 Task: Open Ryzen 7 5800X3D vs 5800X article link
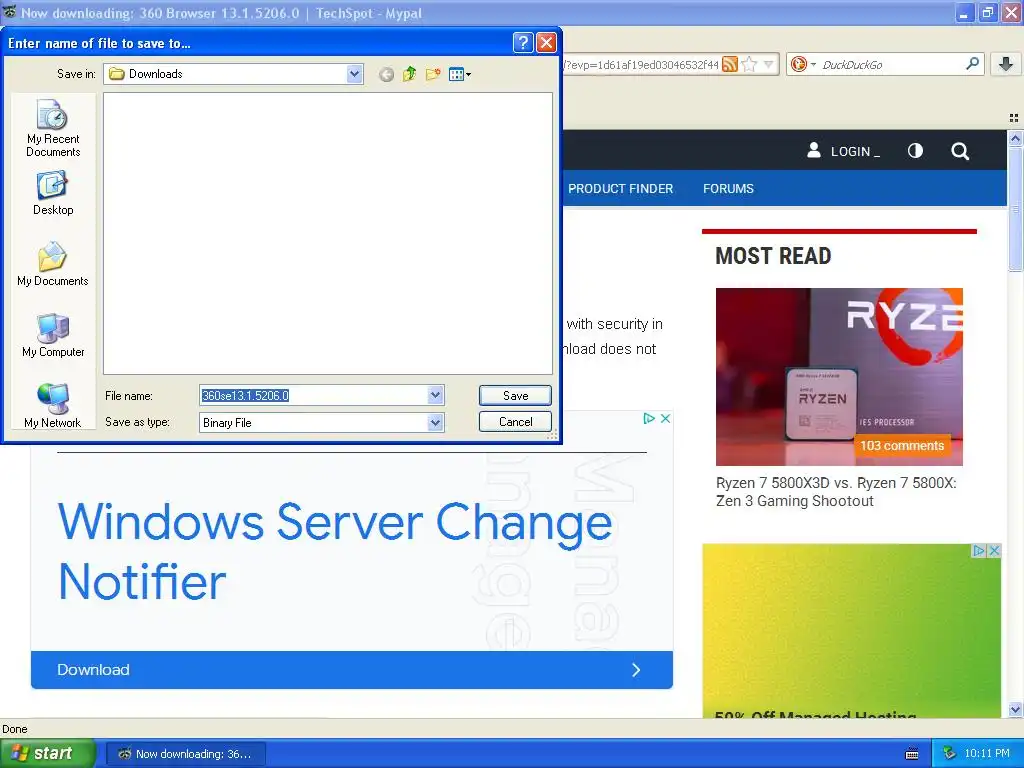pyautogui.click(x=836, y=492)
